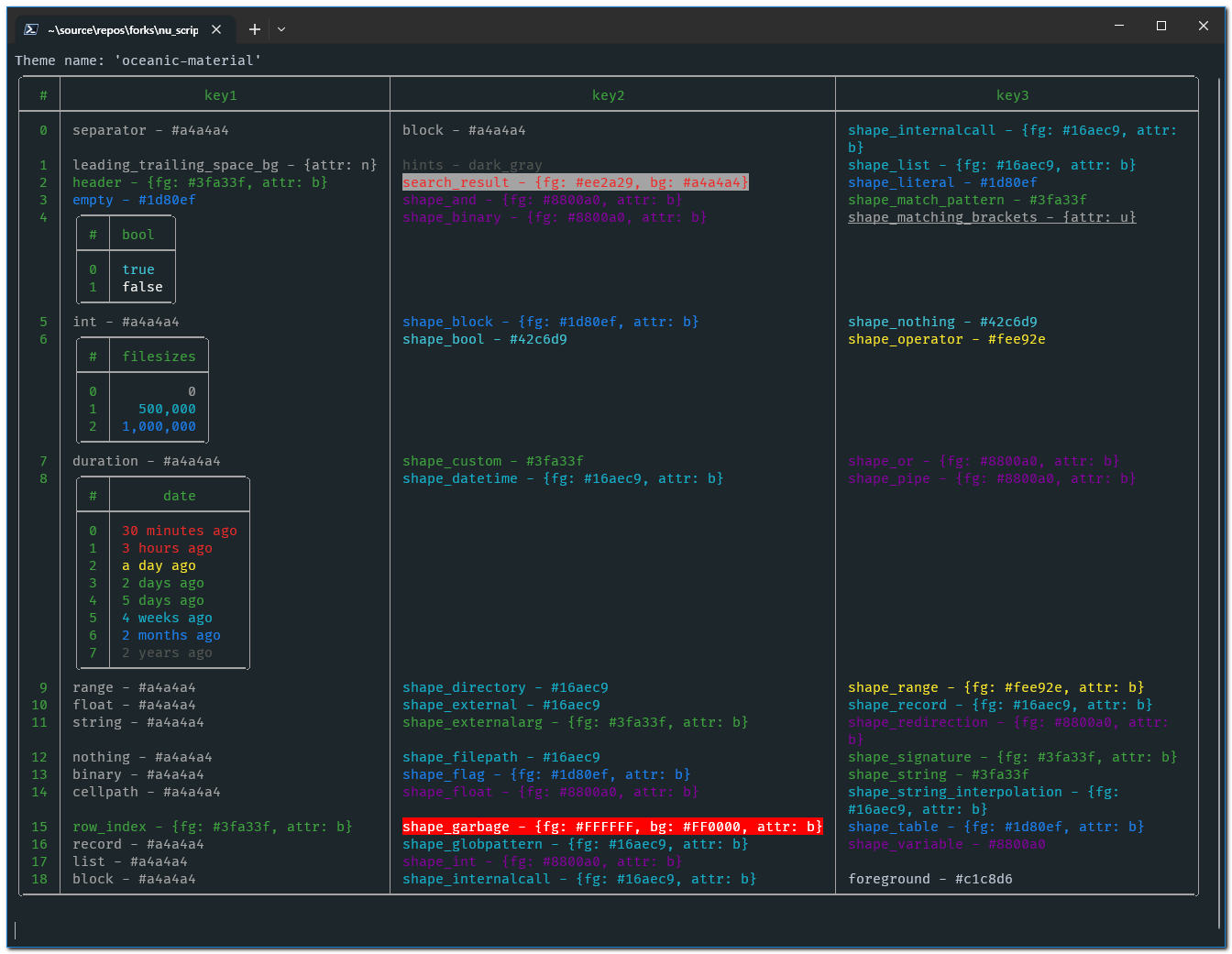Screen dimensions: 1232x954
Task: Click the 'shape_externalarg' entry
Action: point(576,722)
